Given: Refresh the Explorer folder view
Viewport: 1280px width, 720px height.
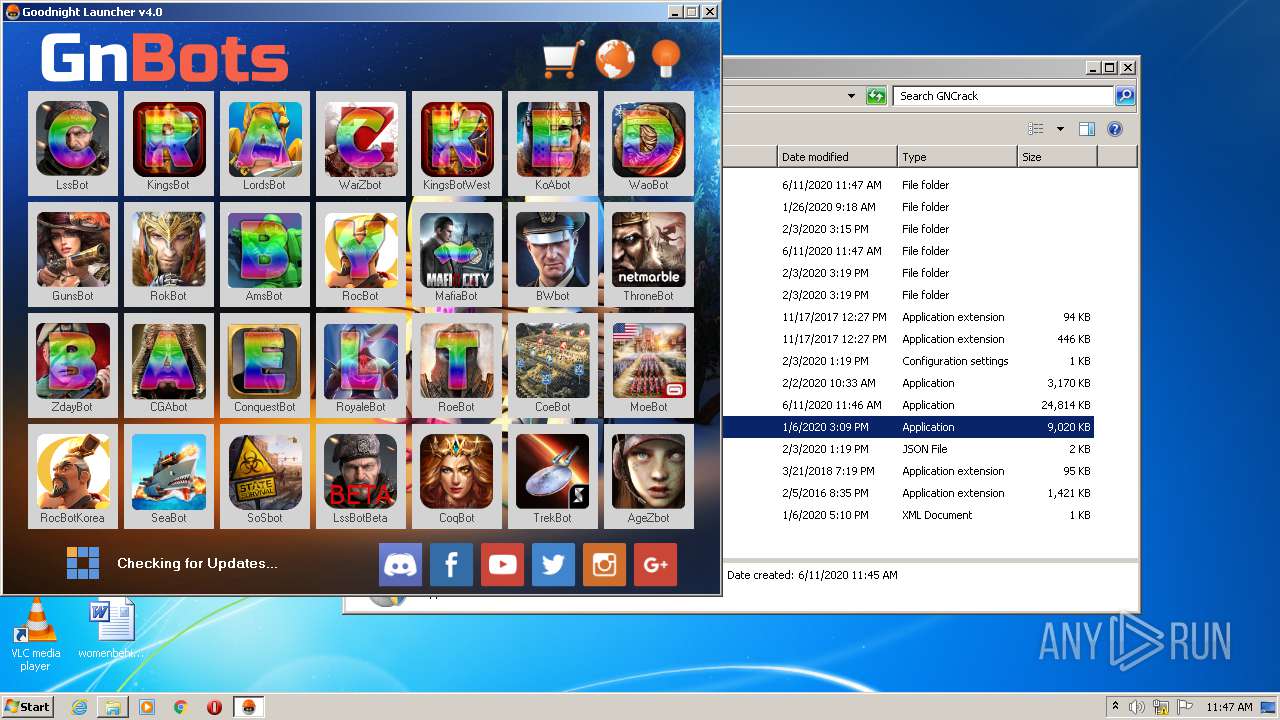Looking at the screenshot, I should [876, 96].
